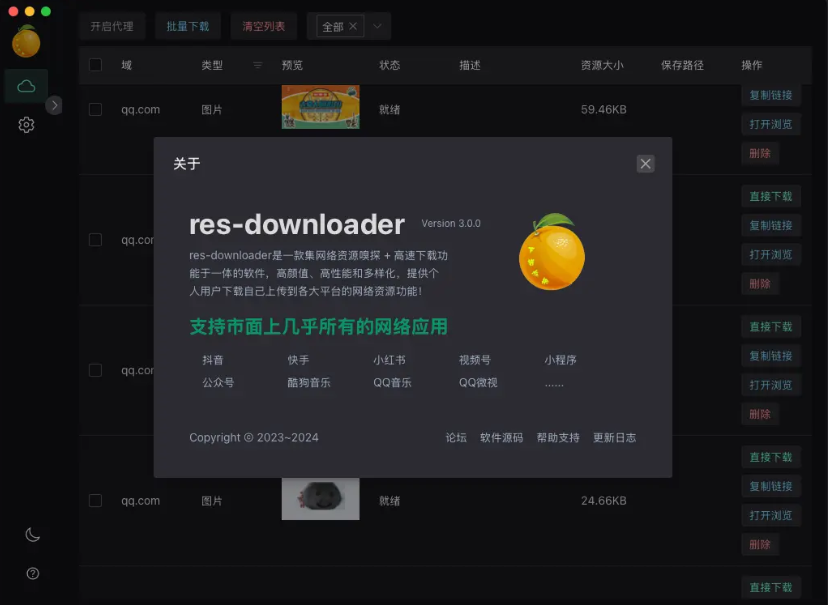Click the QQ音乐 platform label
Screen dimensions: 830x605
392,383
